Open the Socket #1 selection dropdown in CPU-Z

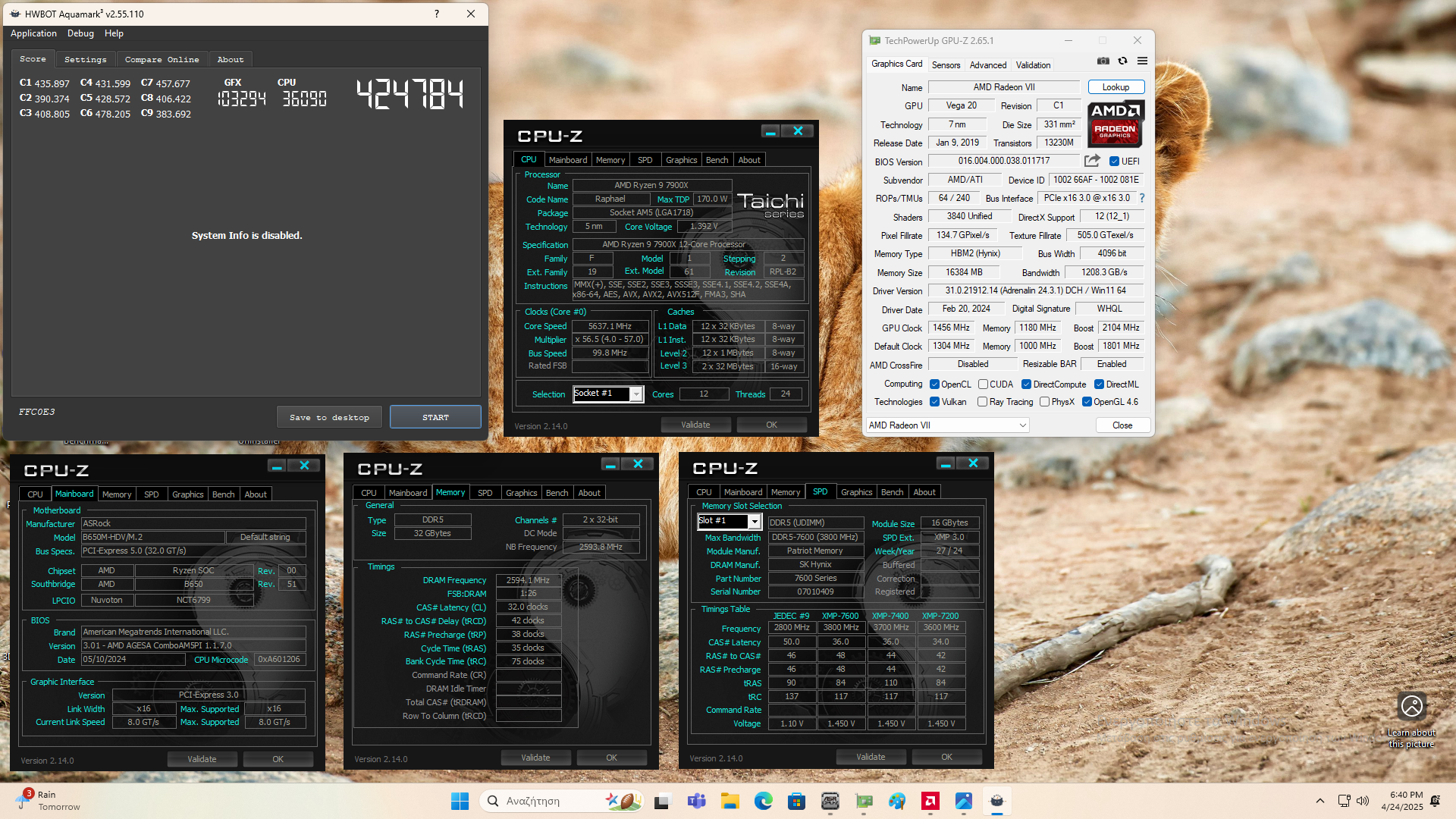(x=608, y=394)
